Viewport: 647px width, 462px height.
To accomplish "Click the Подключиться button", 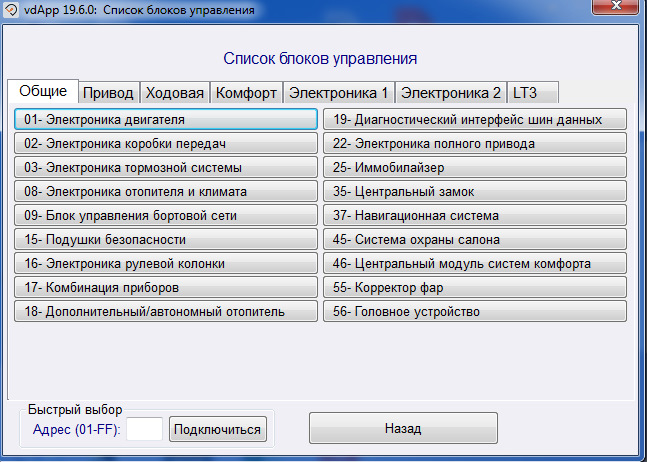I will pos(218,429).
